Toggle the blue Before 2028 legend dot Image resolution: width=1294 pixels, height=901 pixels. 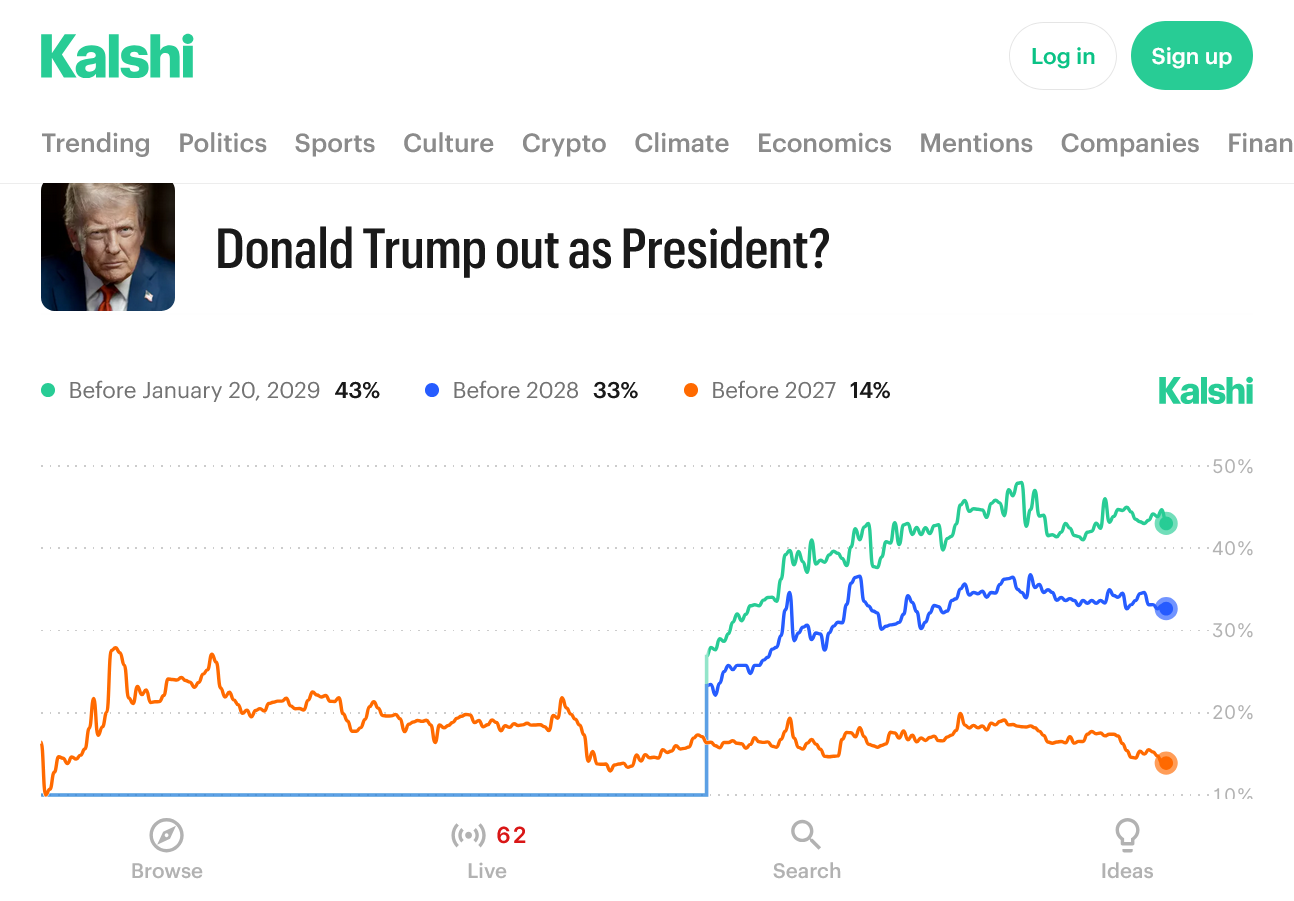pyautogui.click(x=432, y=391)
